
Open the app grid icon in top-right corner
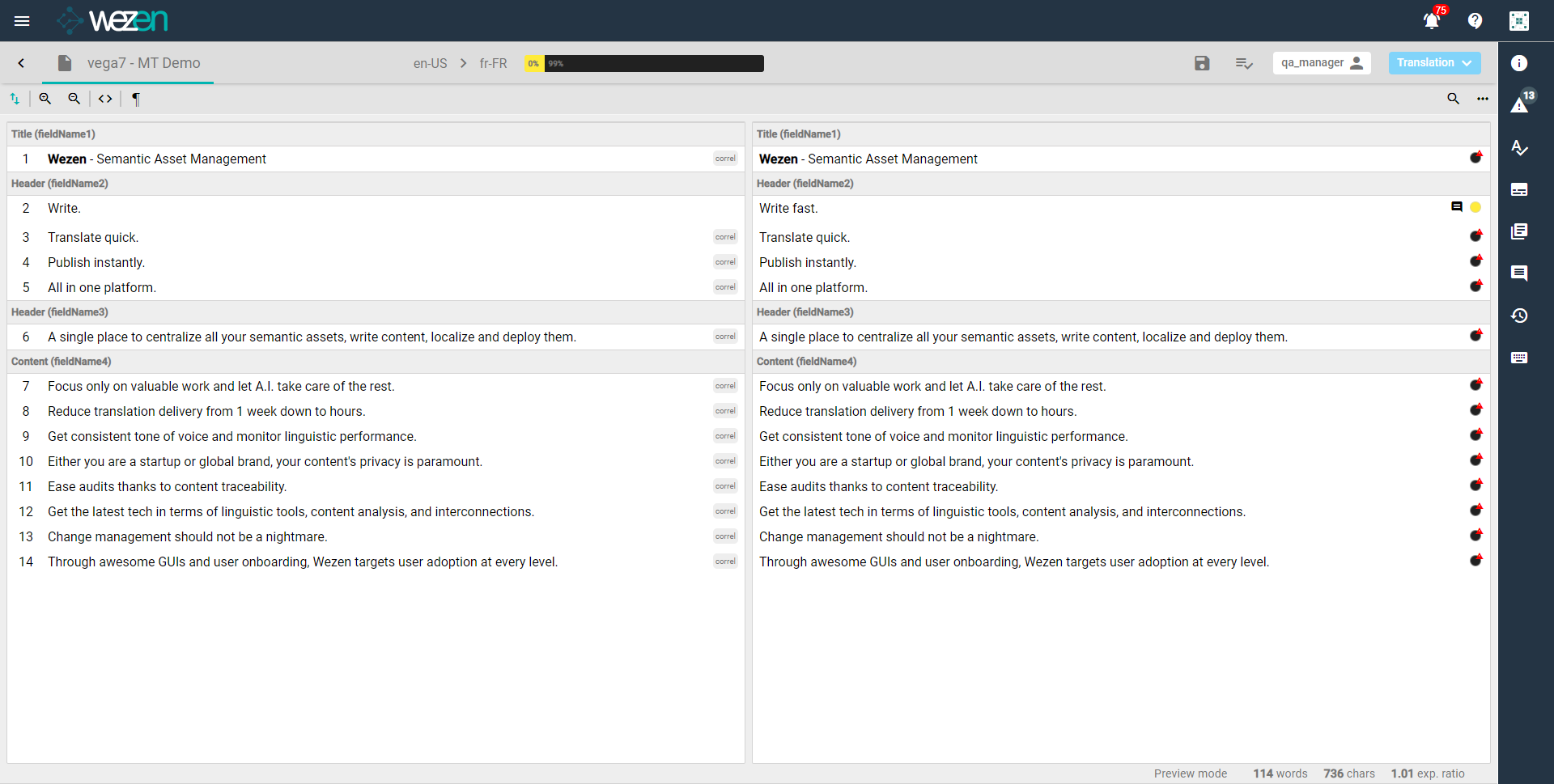click(x=1519, y=21)
